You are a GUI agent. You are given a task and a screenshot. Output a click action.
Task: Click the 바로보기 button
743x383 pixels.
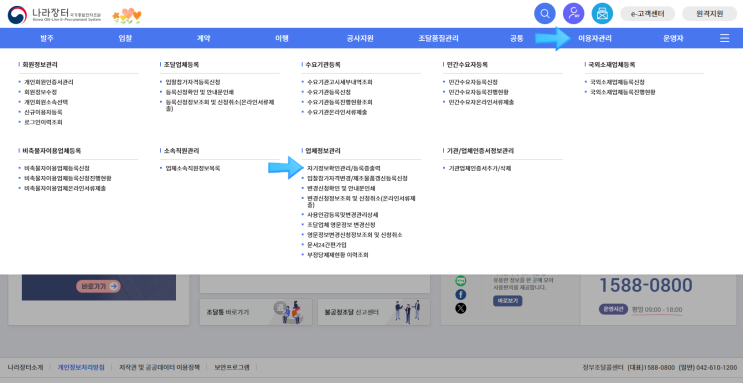coord(507,301)
